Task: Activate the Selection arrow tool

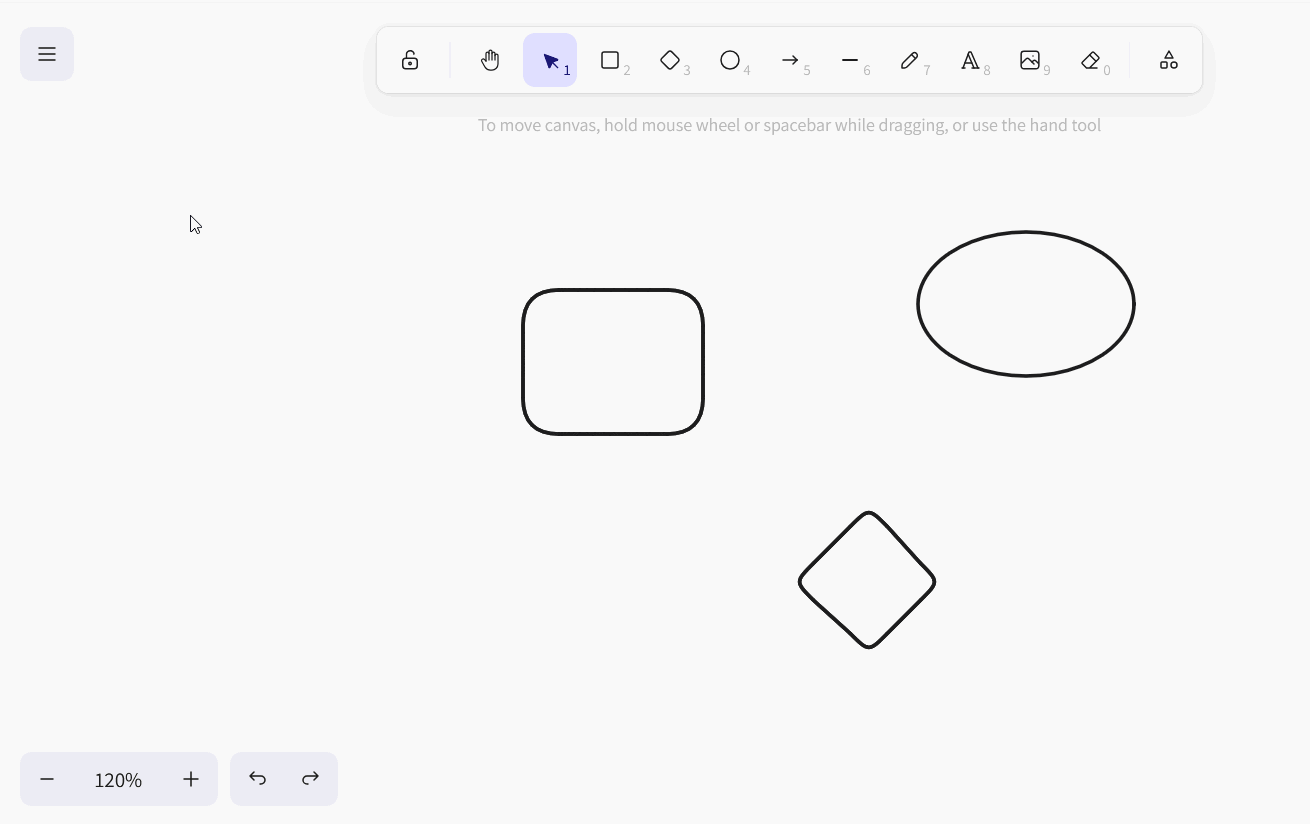Action: pyautogui.click(x=550, y=61)
